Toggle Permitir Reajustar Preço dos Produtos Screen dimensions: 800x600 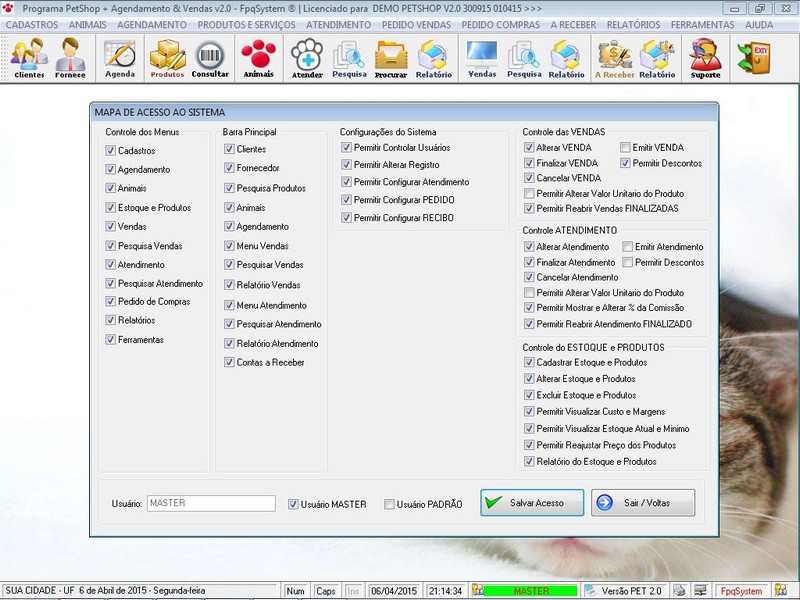(529, 445)
